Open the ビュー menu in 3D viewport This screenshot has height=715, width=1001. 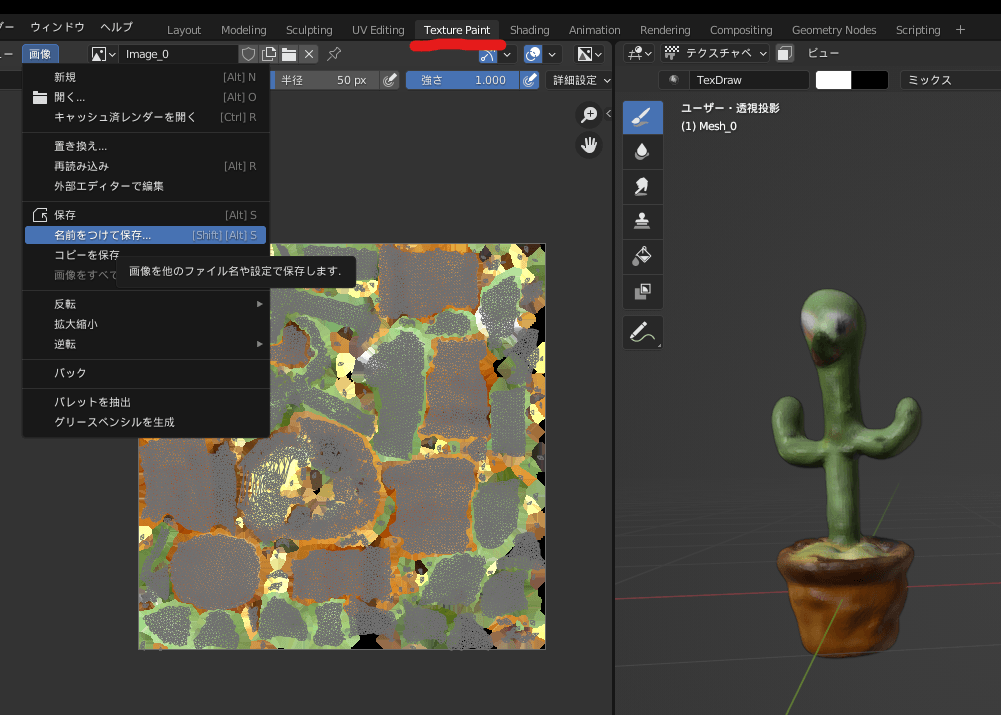[x=823, y=53]
